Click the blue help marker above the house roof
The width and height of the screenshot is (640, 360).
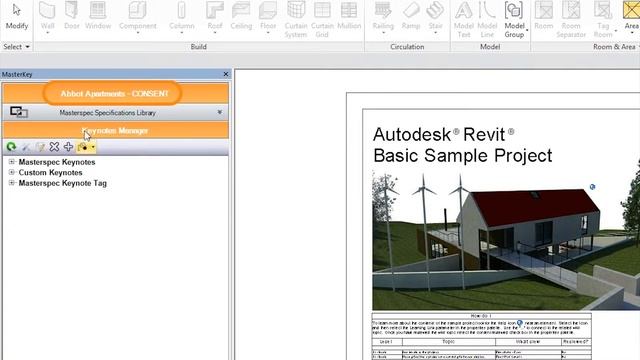tap(592, 187)
